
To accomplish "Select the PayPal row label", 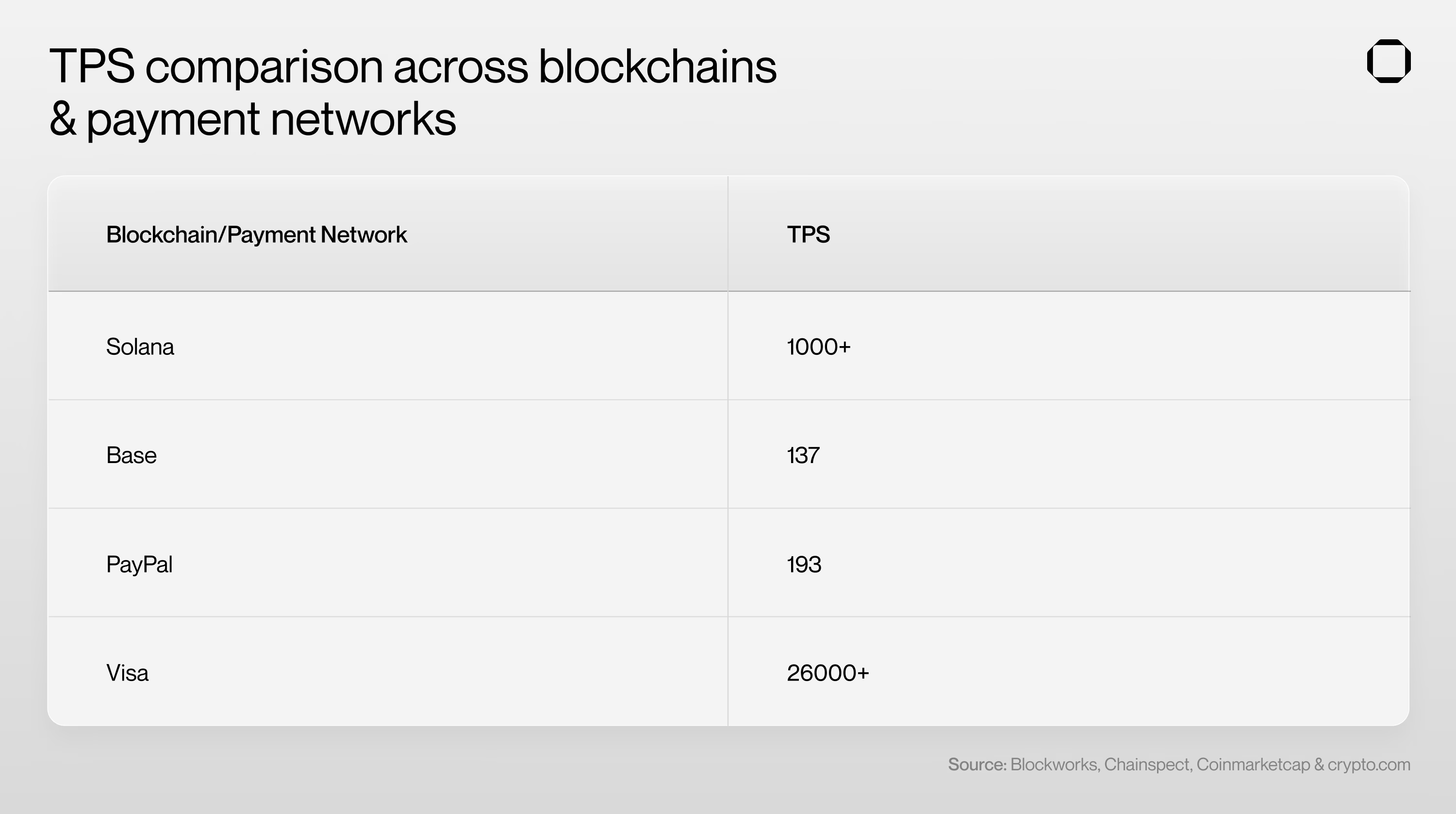I will point(139,564).
